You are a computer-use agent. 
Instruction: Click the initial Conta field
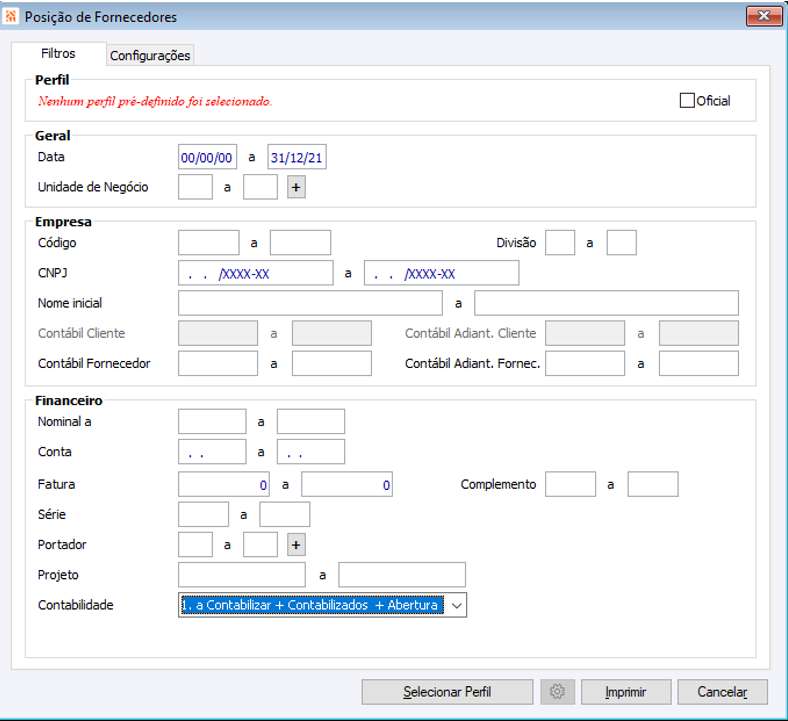tap(212, 452)
